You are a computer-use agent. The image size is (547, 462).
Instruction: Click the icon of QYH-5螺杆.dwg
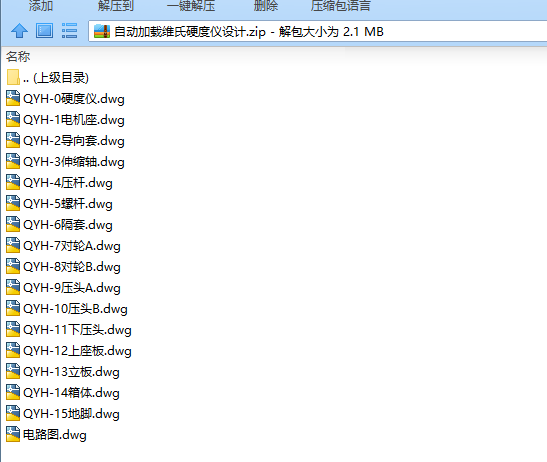click(13, 203)
